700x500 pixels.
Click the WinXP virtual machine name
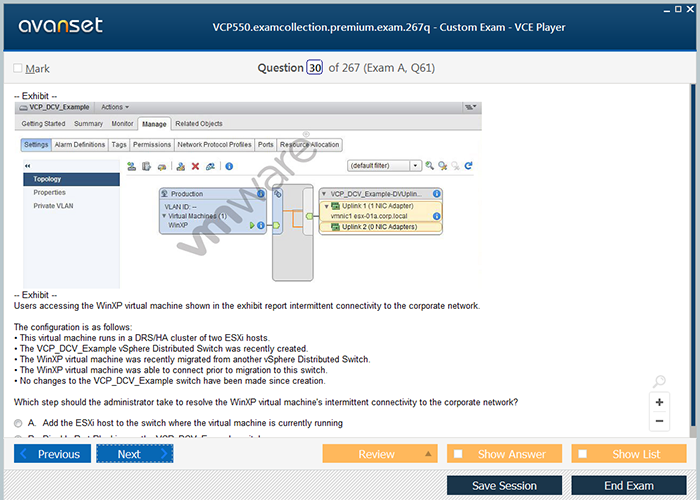click(178, 225)
